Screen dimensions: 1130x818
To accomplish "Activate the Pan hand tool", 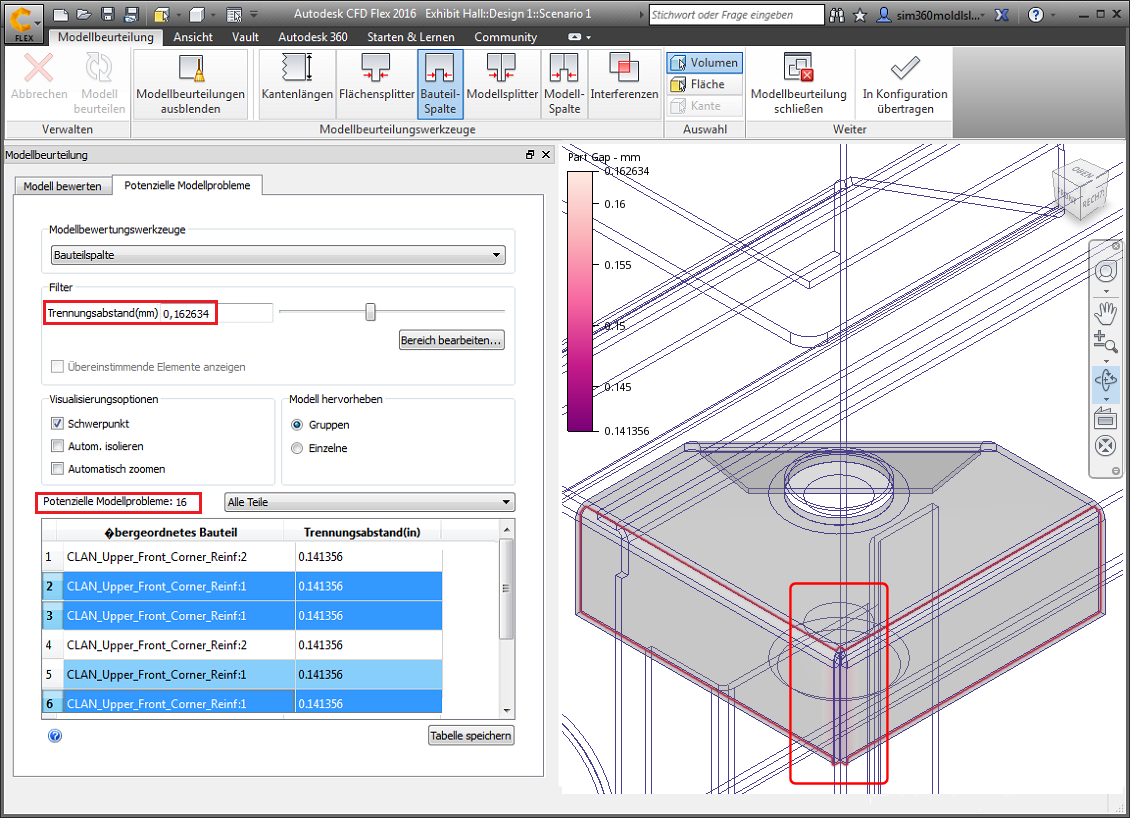I will tap(1105, 314).
